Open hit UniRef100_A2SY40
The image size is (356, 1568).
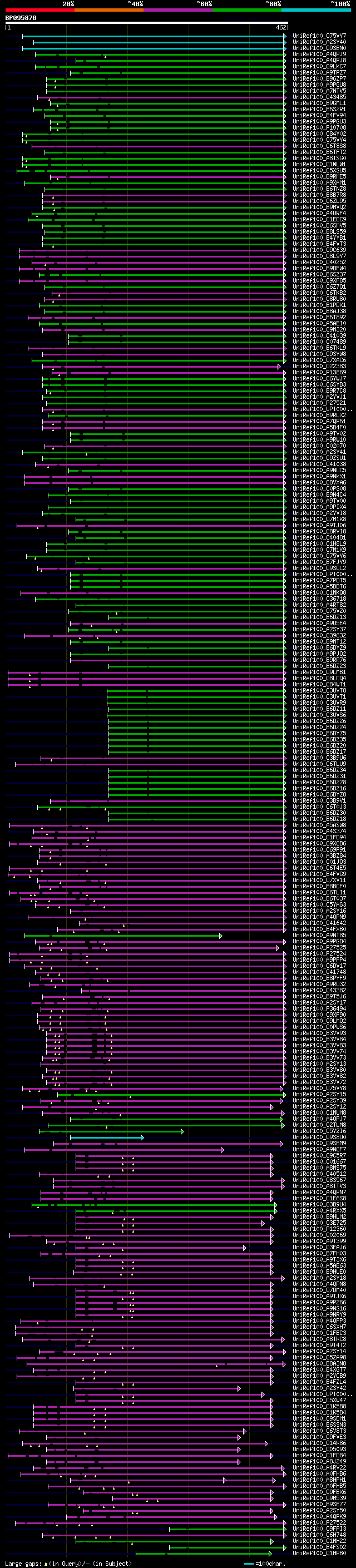pos(319,43)
